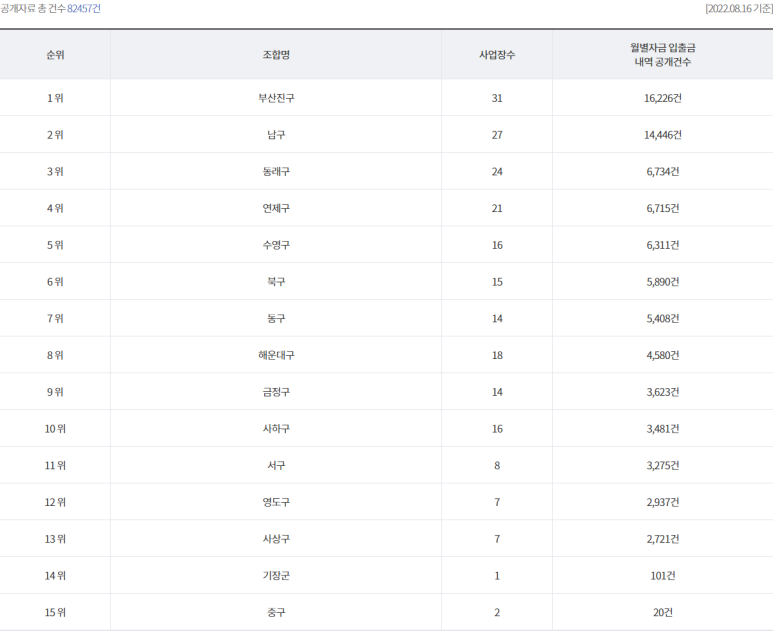
Task: Click the 연제구 row name
Action: coord(276,208)
